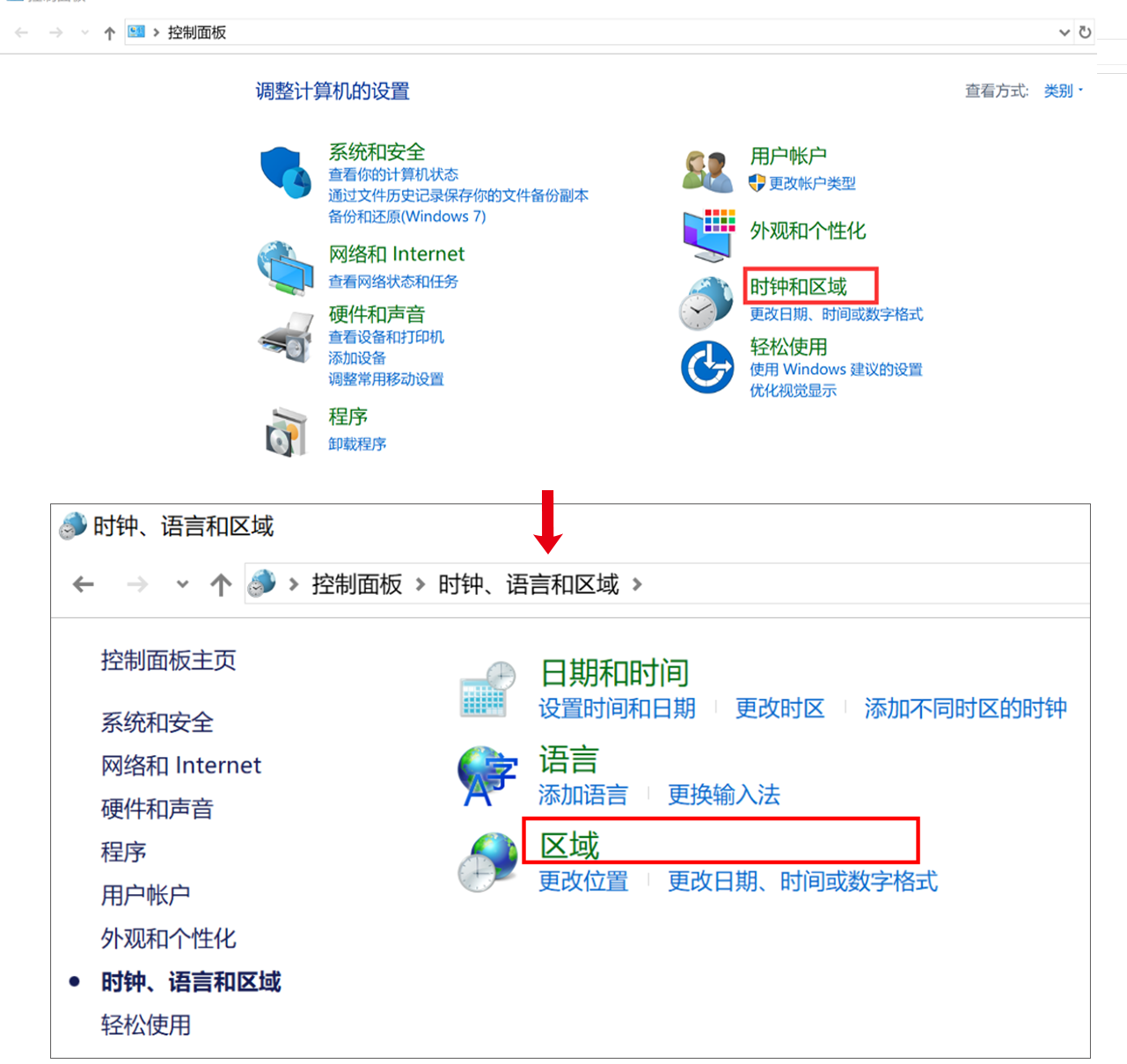
Task: Open the 日期和时间 calendar clock icon
Action: pyautogui.click(x=487, y=689)
